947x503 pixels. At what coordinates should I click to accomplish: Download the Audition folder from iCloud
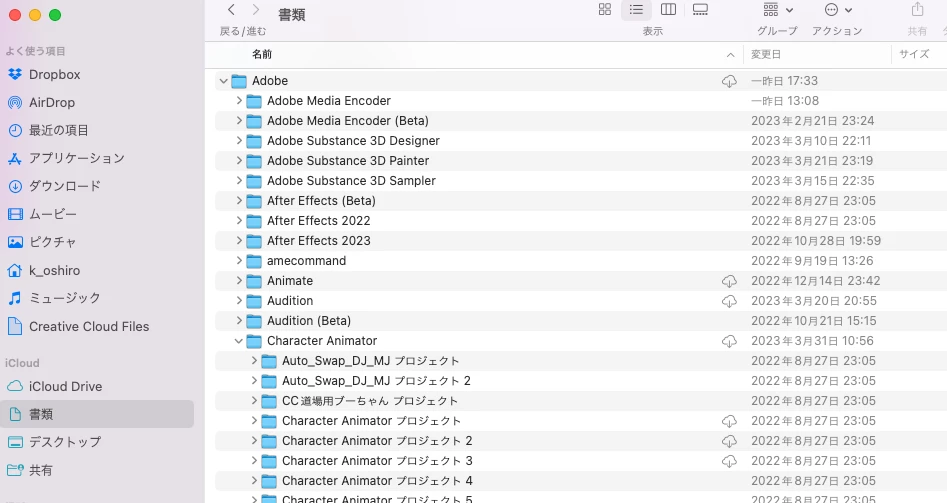[730, 301]
